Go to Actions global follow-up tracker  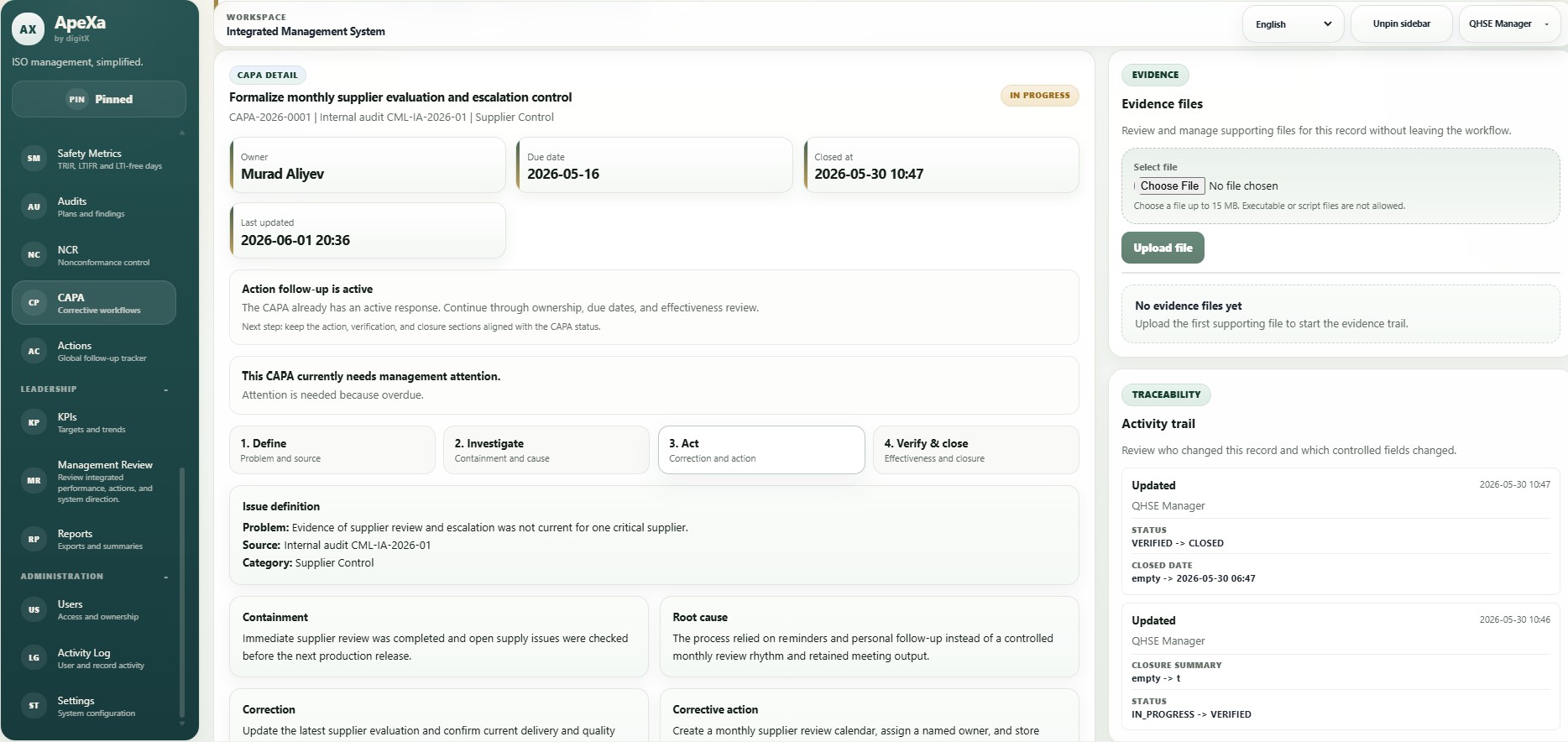[x=94, y=351]
